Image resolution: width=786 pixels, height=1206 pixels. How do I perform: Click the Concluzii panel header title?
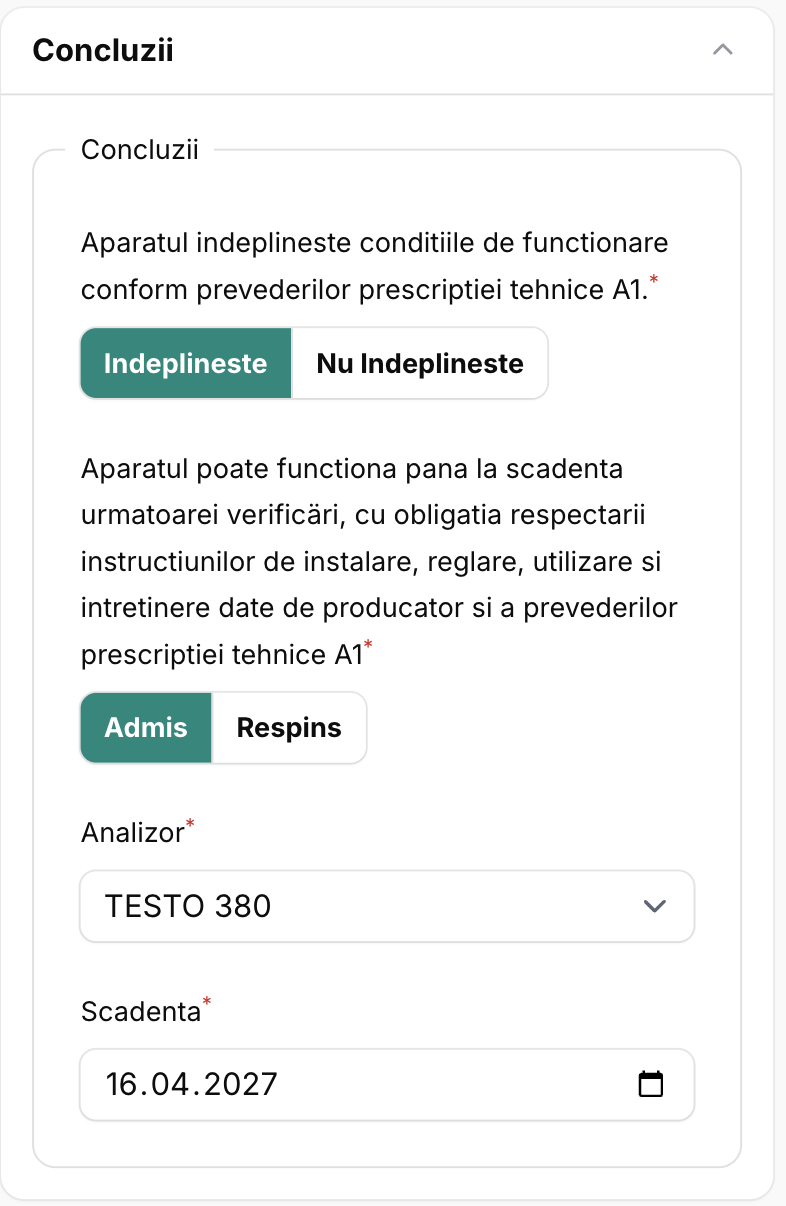(x=103, y=50)
